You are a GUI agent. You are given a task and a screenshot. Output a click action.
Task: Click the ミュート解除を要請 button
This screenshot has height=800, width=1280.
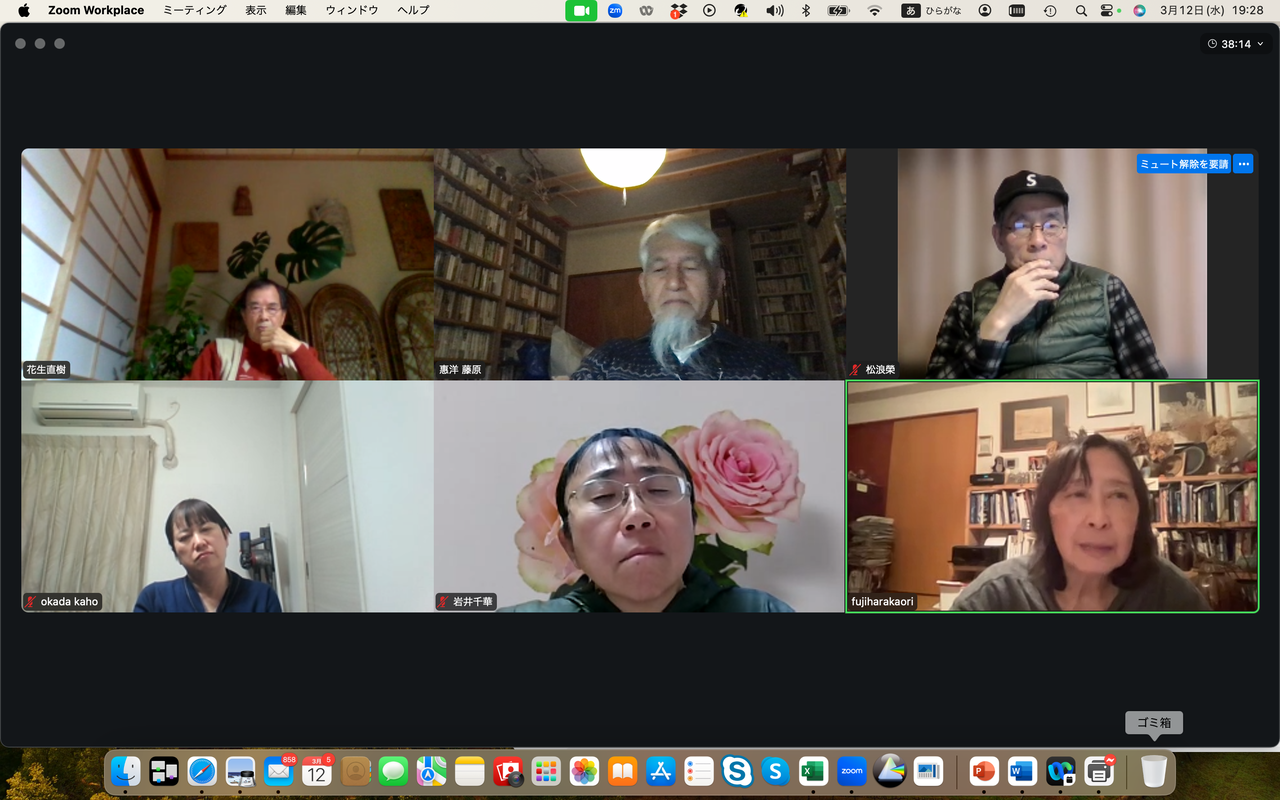pos(1184,164)
